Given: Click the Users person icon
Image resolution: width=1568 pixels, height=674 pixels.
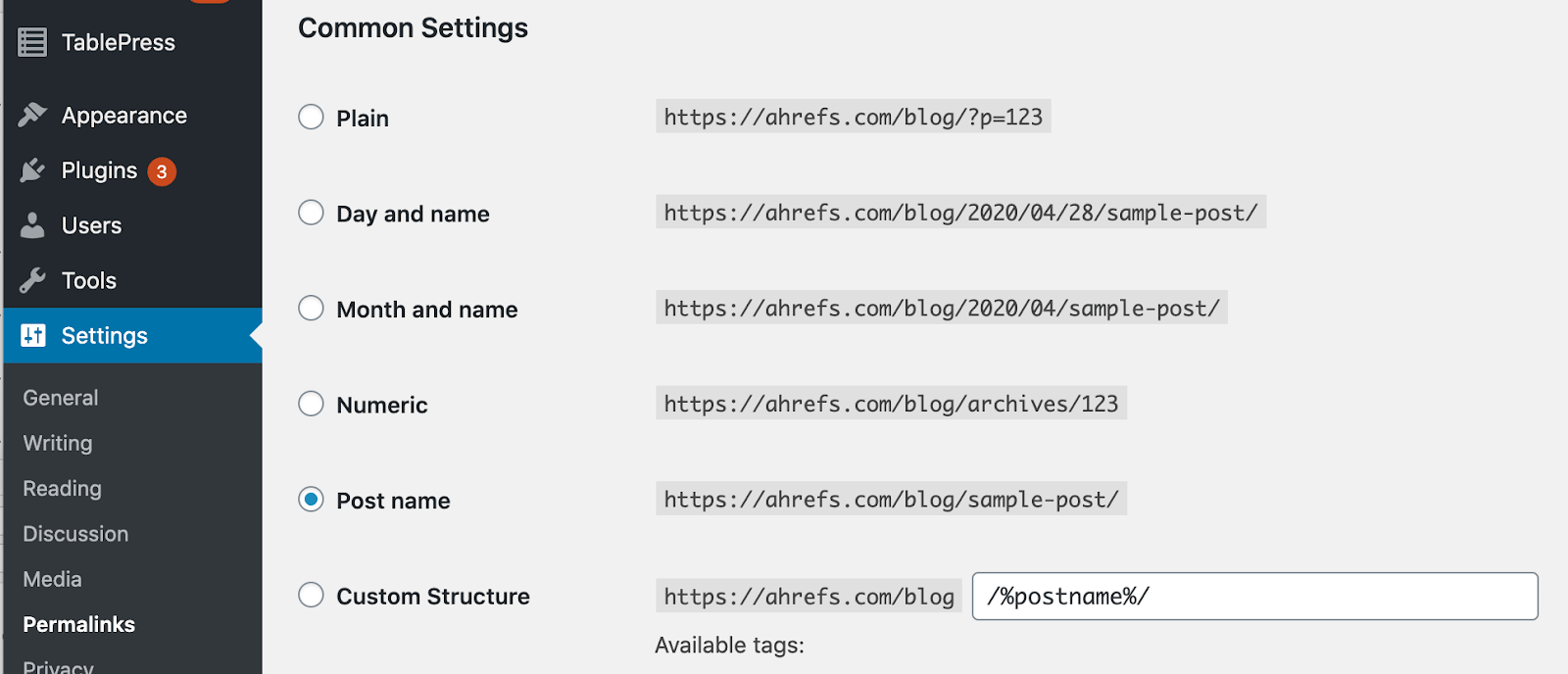Looking at the screenshot, I should [32, 224].
